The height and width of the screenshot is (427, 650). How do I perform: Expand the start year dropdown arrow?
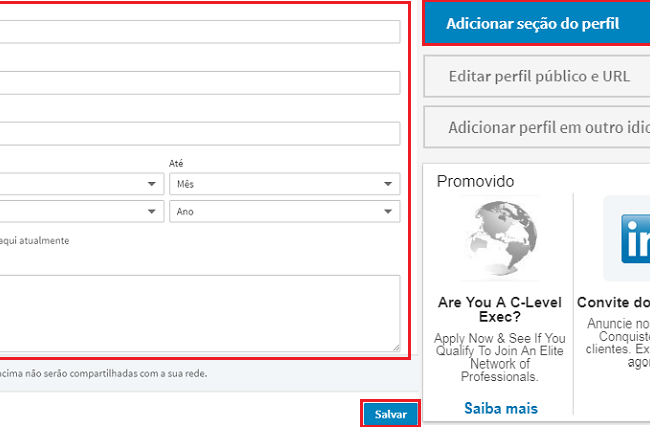point(152,212)
